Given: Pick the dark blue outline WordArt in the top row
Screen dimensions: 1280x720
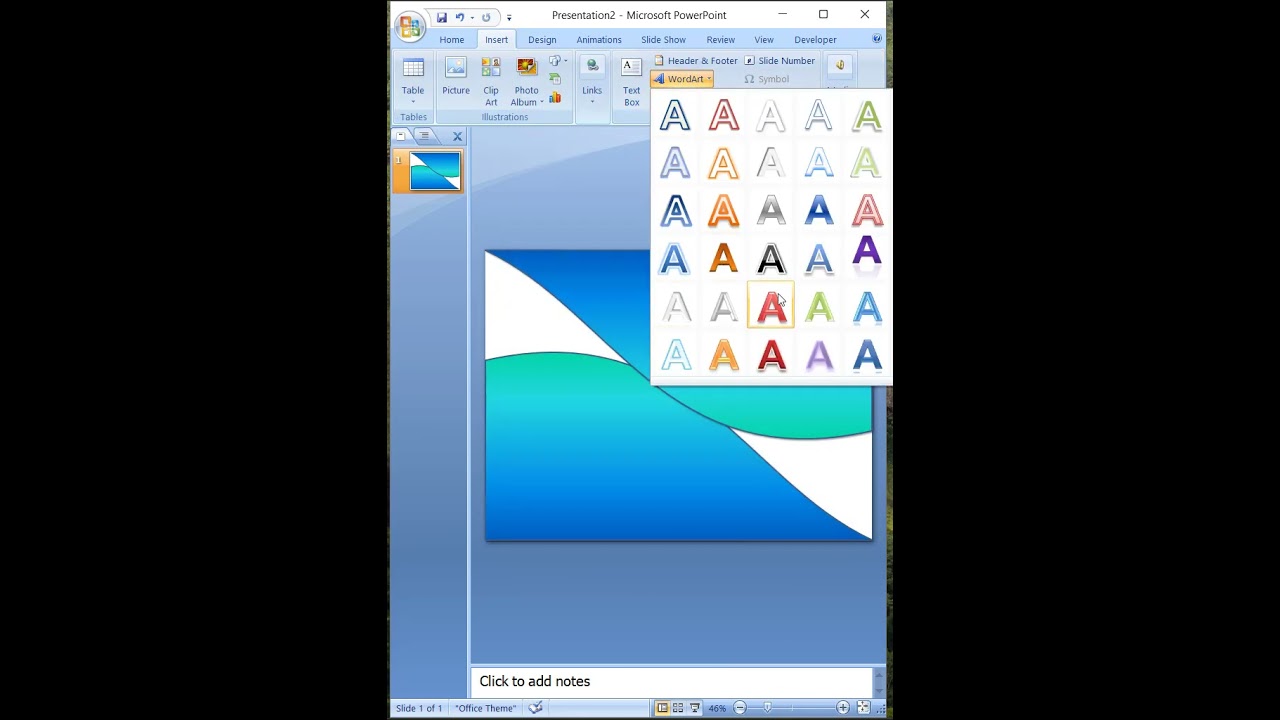Looking at the screenshot, I should coord(675,116).
